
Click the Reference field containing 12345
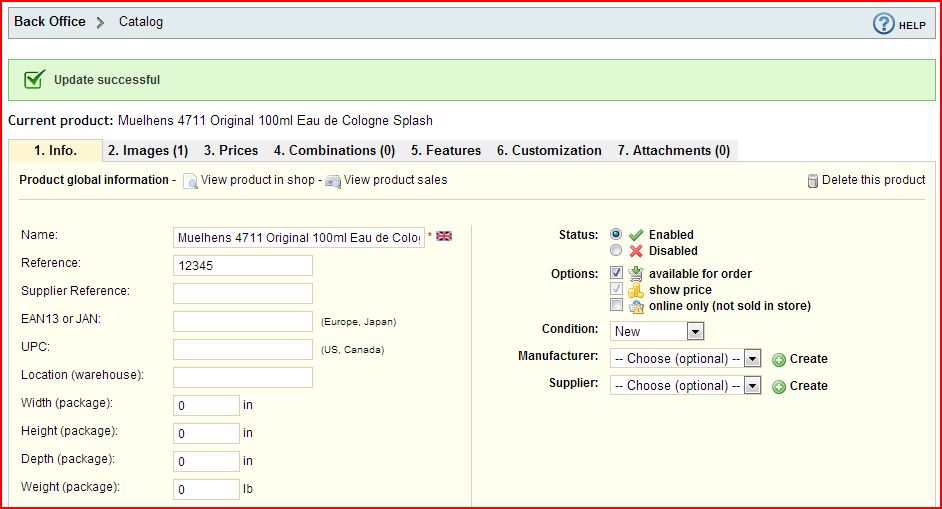243,266
